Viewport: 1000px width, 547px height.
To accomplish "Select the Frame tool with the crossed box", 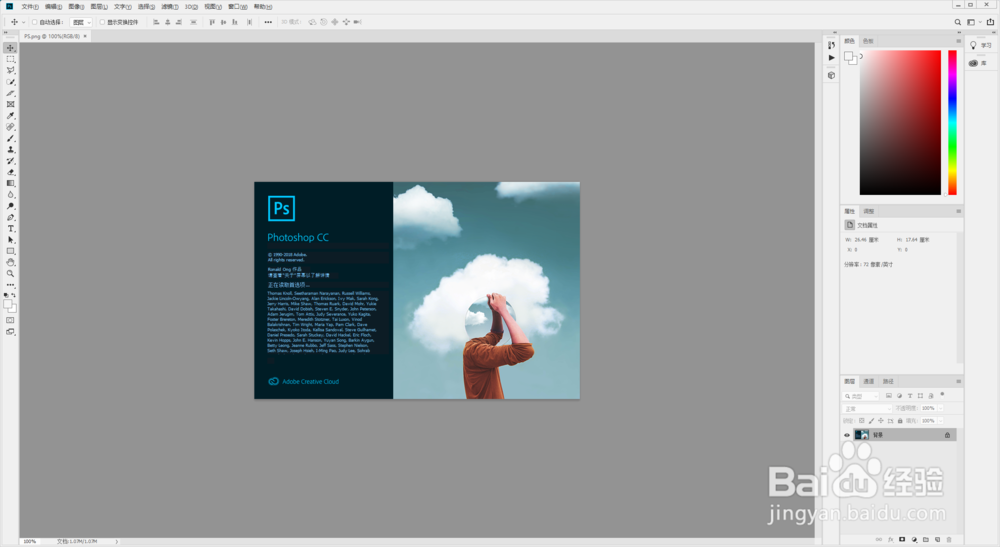I will (10, 105).
